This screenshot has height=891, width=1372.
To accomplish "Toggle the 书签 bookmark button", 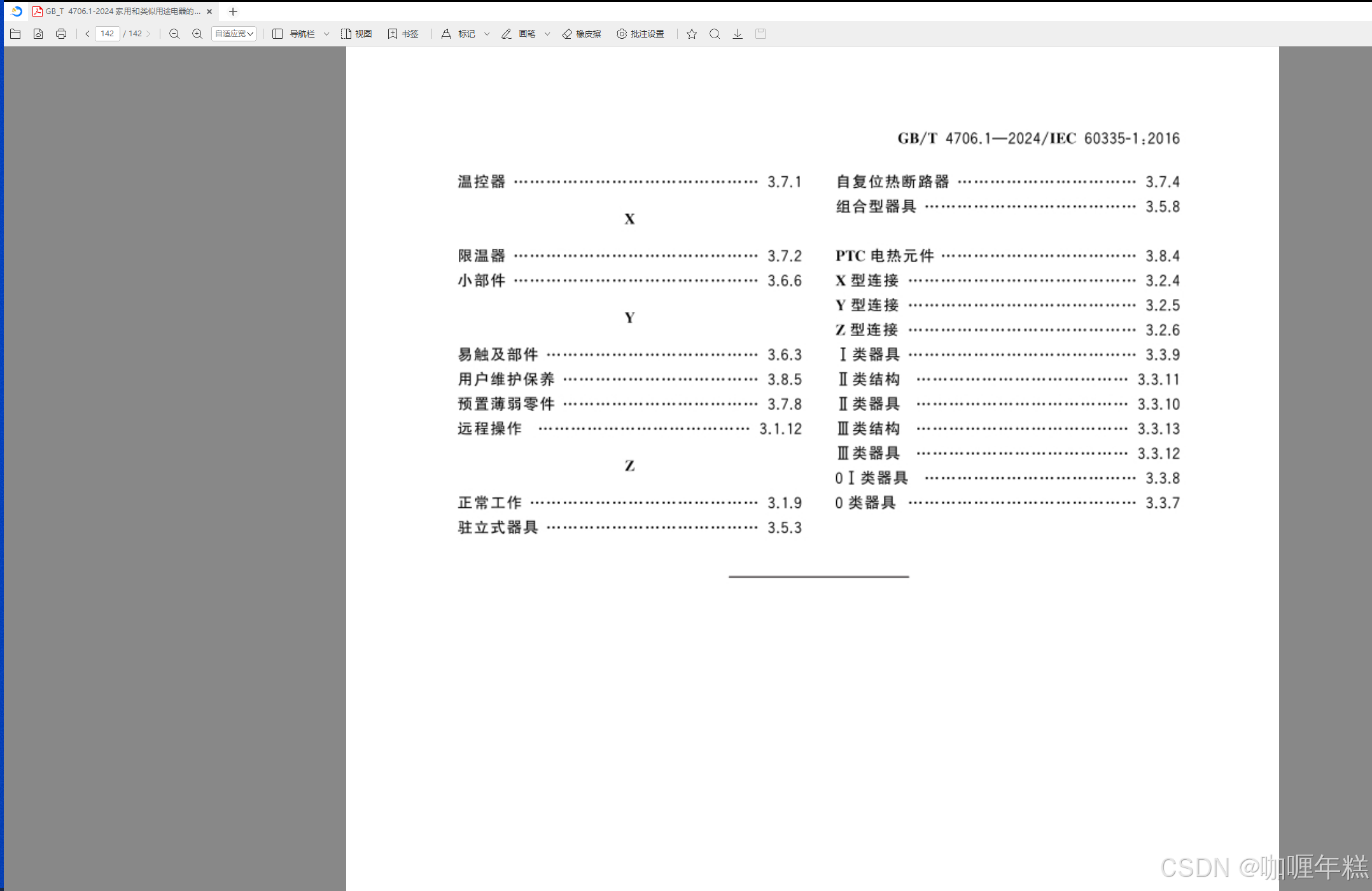I will 403,34.
